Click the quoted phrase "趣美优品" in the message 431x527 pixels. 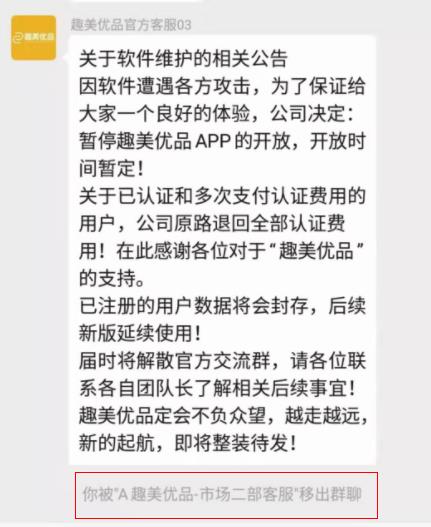(317, 250)
